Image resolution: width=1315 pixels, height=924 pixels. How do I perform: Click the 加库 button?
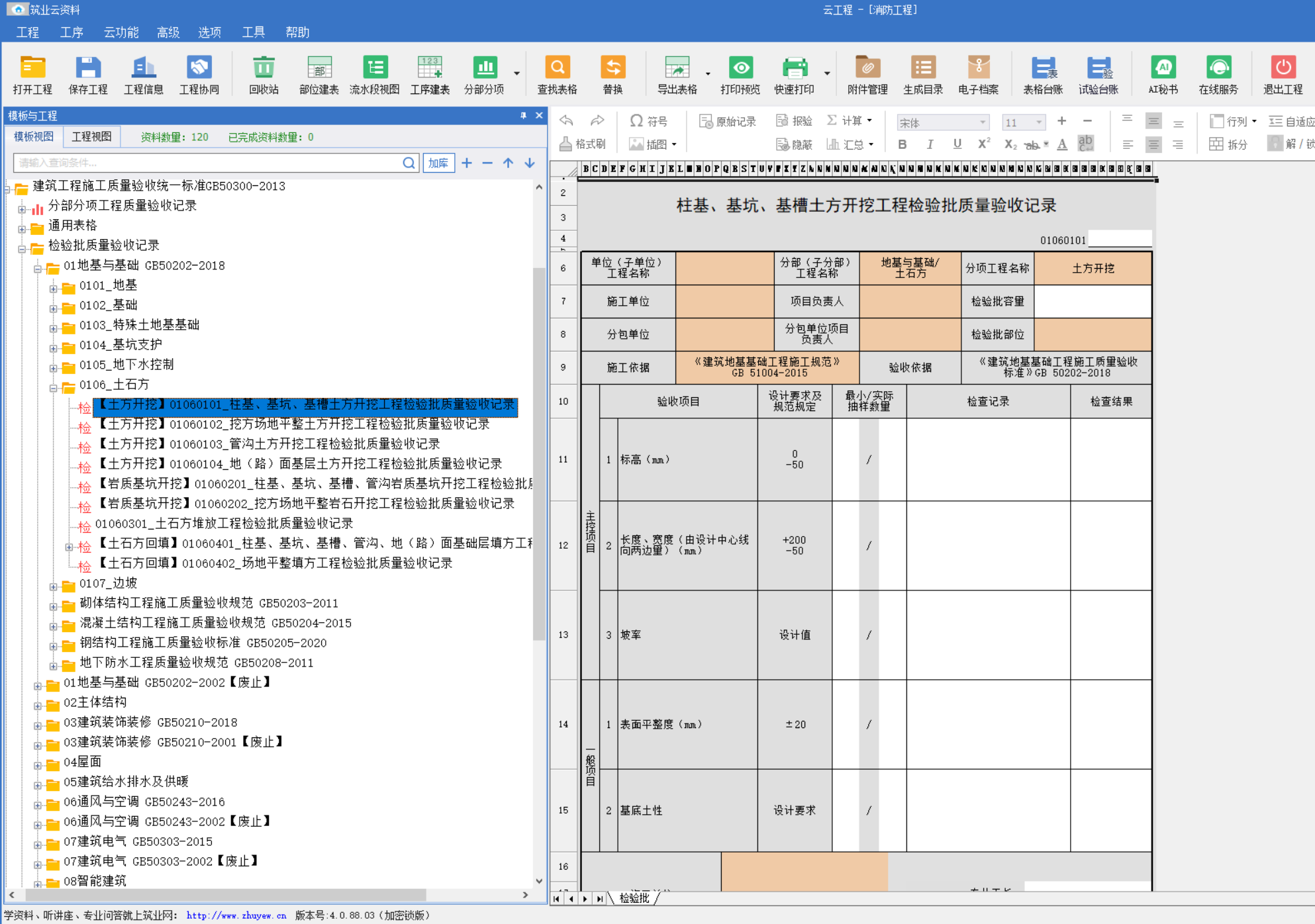tap(438, 163)
